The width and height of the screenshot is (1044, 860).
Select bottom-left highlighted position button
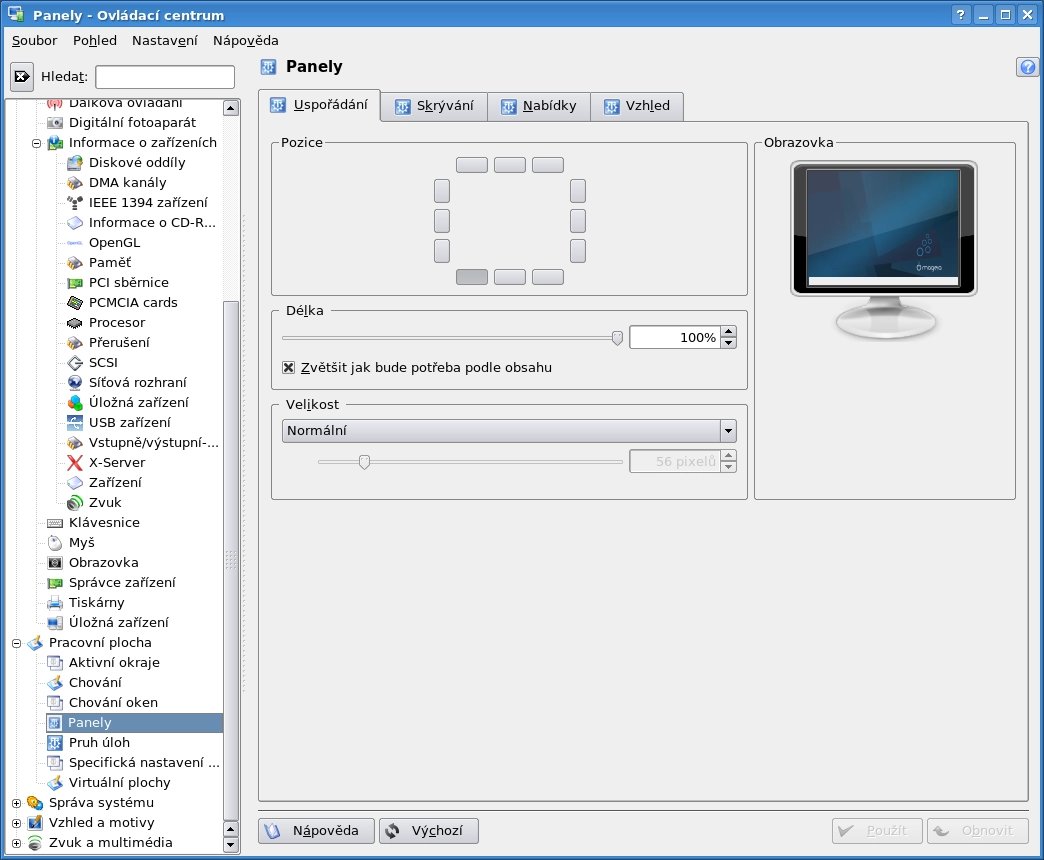[471, 277]
